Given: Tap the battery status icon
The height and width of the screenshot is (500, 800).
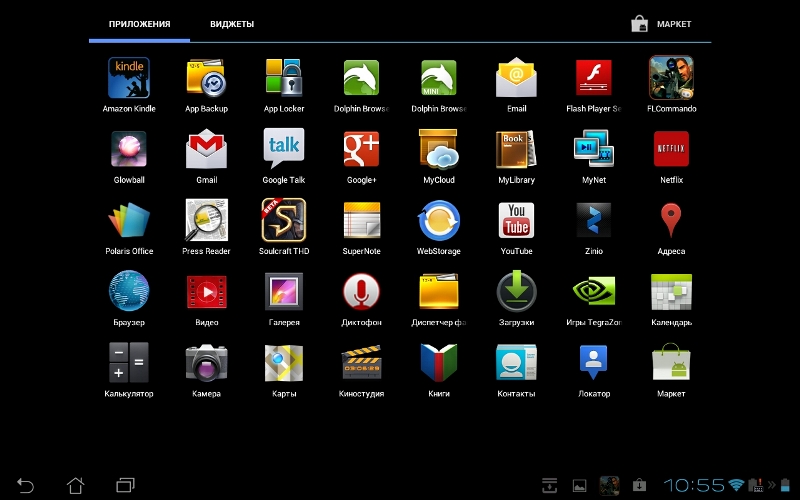Looking at the screenshot, I should coord(785,485).
